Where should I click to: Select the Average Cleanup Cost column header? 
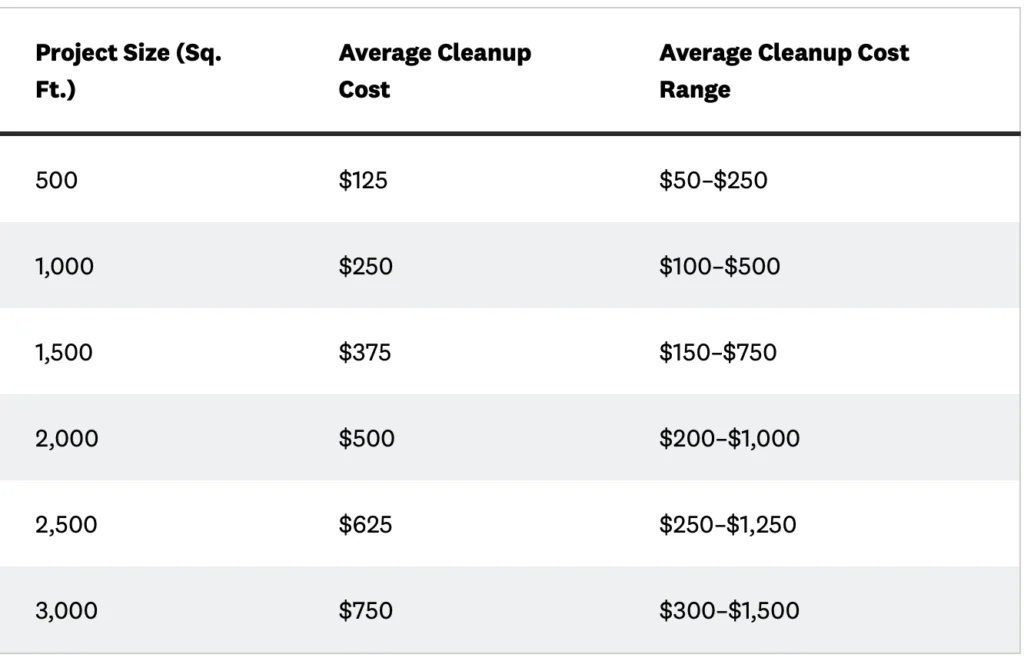pyautogui.click(x=434, y=71)
